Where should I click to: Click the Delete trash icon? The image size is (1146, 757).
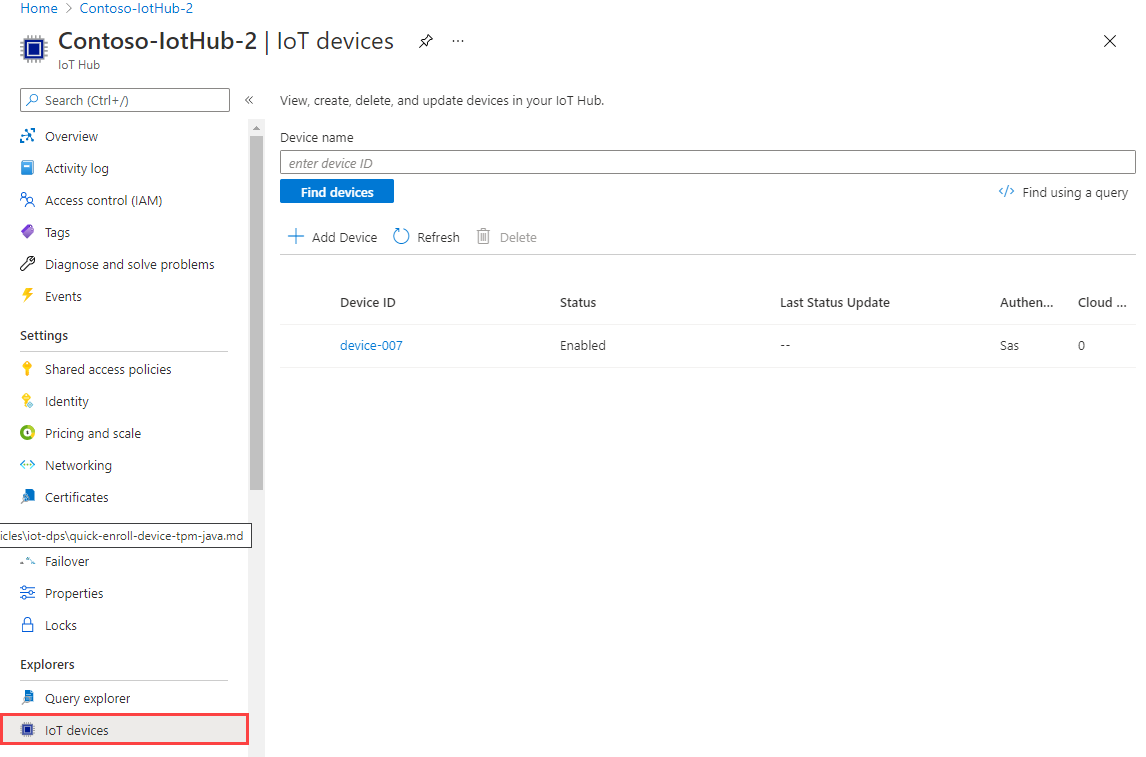pyautogui.click(x=484, y=237)
